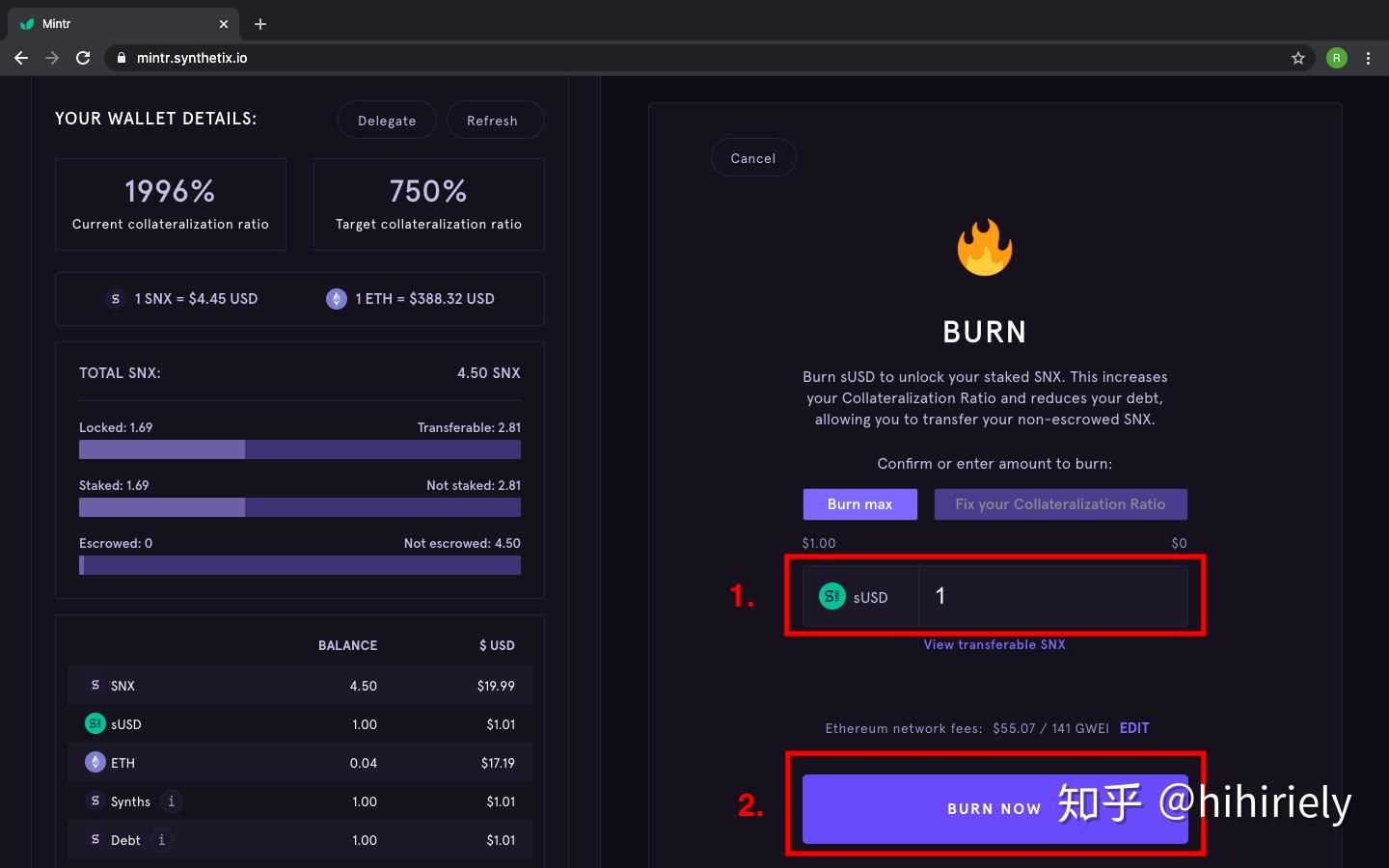Click the Delegate button

coord(387,121)
